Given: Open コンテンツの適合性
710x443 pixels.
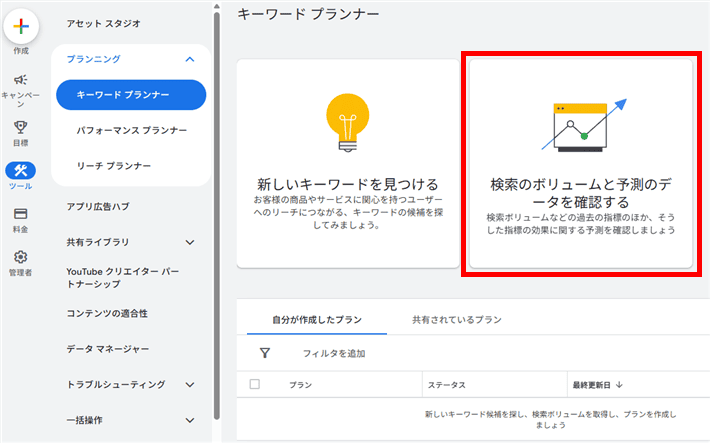Looking at the screenshot, I should coord(107,313).
